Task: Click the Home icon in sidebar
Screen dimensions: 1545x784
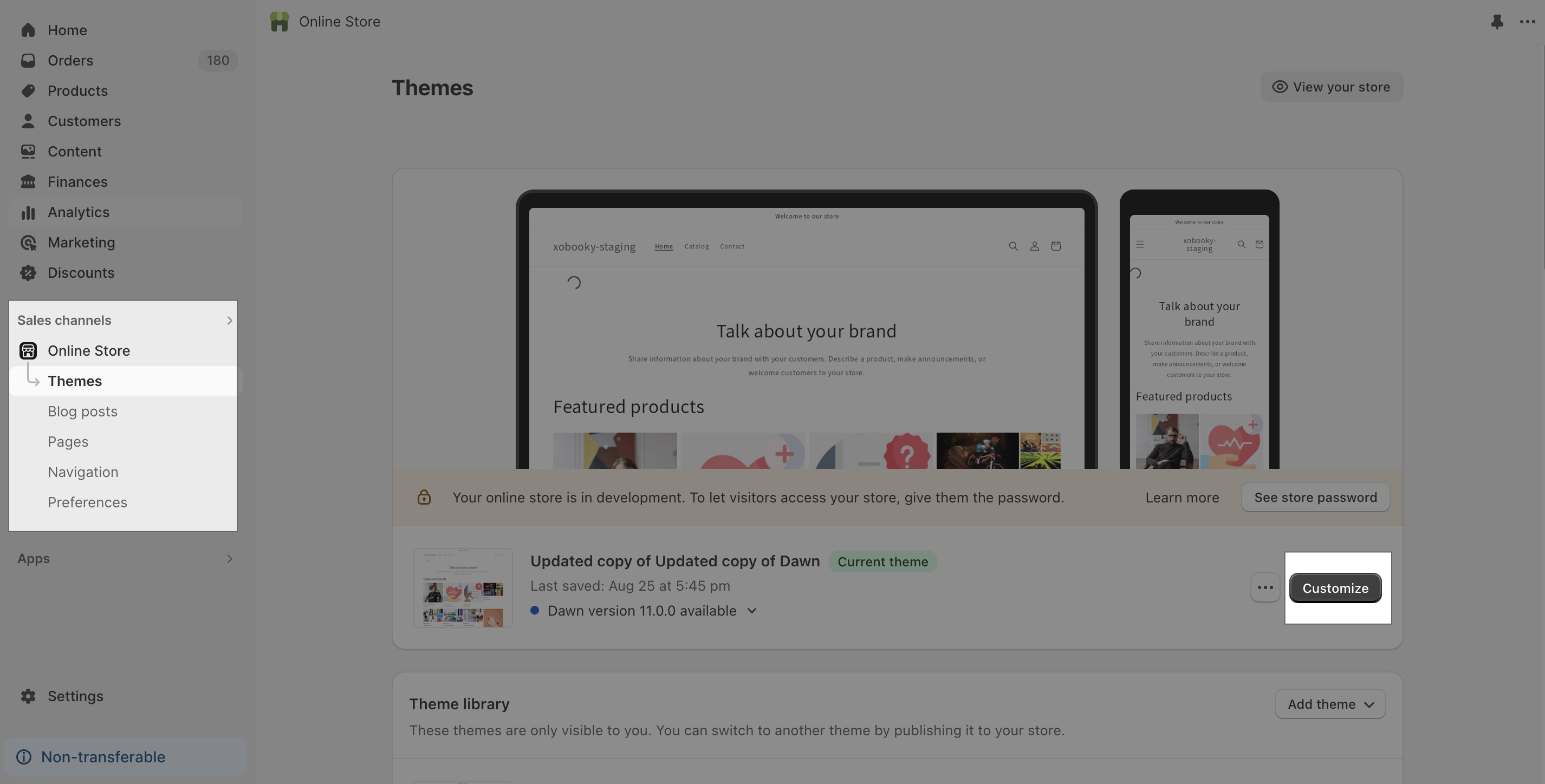Action: (28, 30)
